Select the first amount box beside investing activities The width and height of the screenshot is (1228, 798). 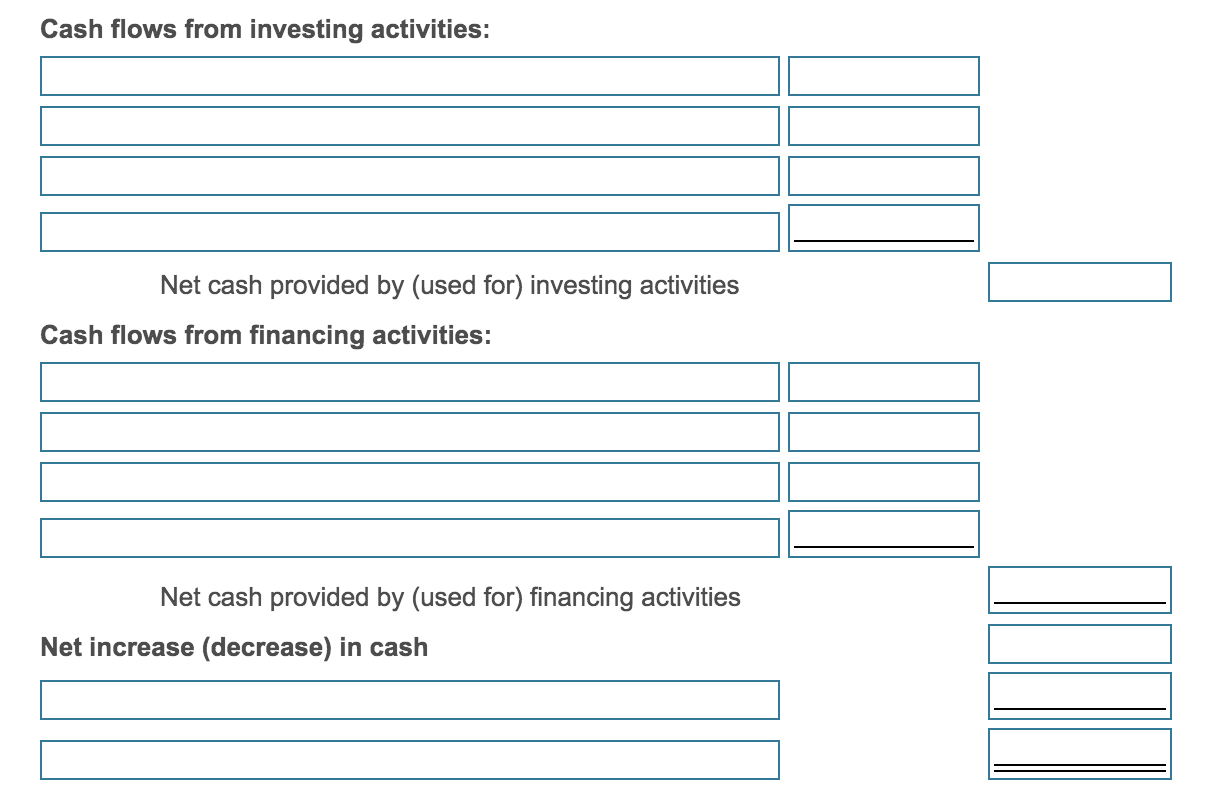884,76
